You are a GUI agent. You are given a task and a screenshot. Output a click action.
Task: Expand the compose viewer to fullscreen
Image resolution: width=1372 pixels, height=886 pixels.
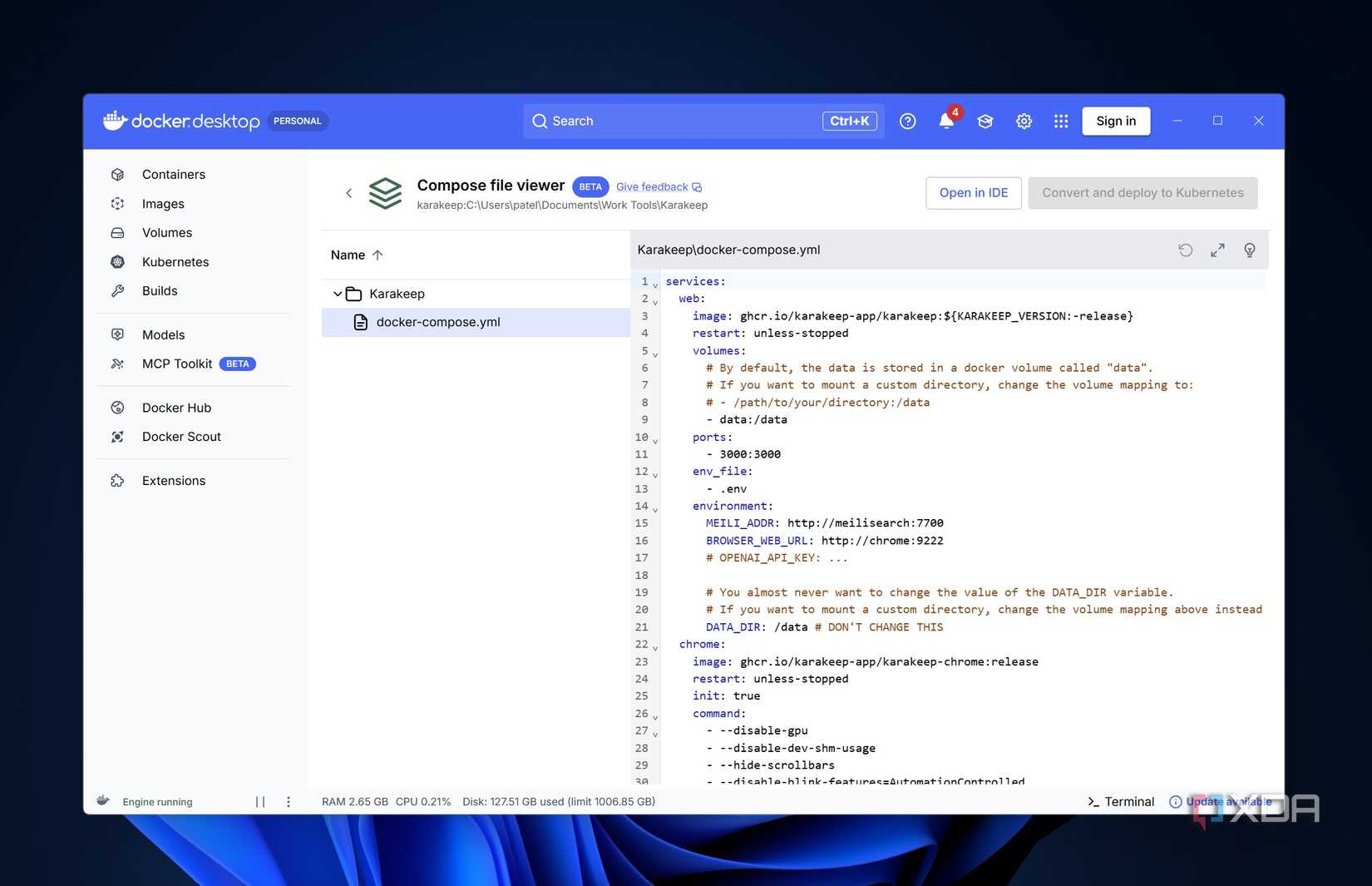tap(1217, 250)
